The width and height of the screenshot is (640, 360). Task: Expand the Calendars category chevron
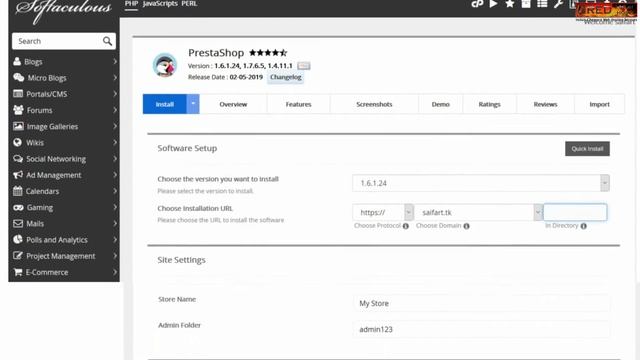pyautogui.click(x=115, y=191)
